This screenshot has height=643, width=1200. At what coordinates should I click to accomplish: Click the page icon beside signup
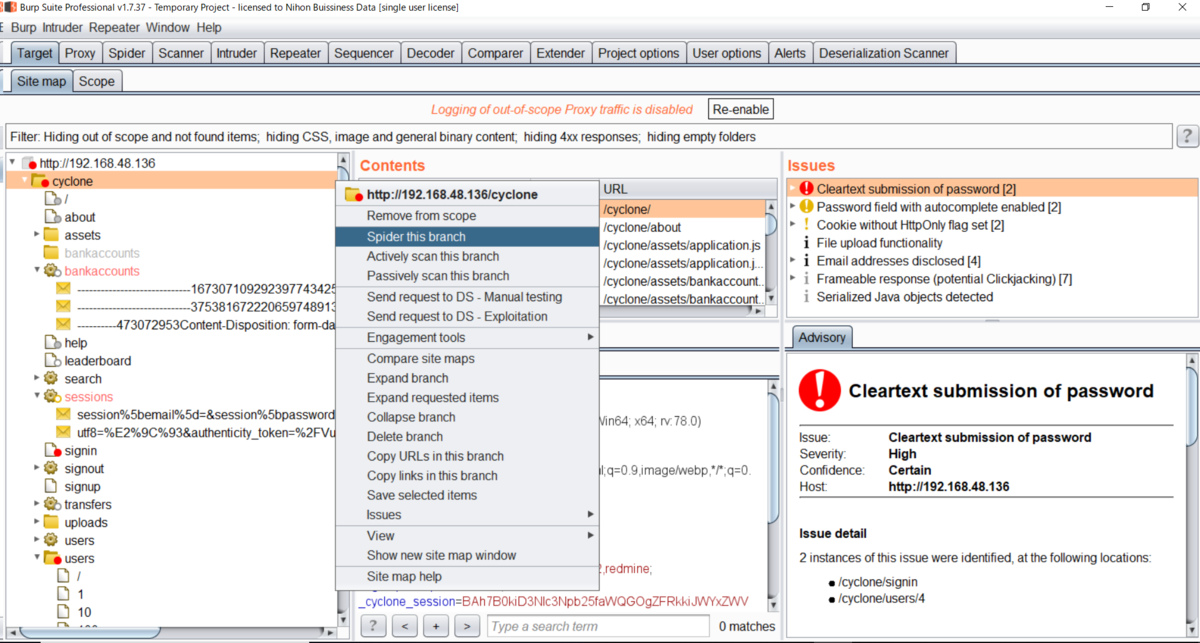[51, 487]
